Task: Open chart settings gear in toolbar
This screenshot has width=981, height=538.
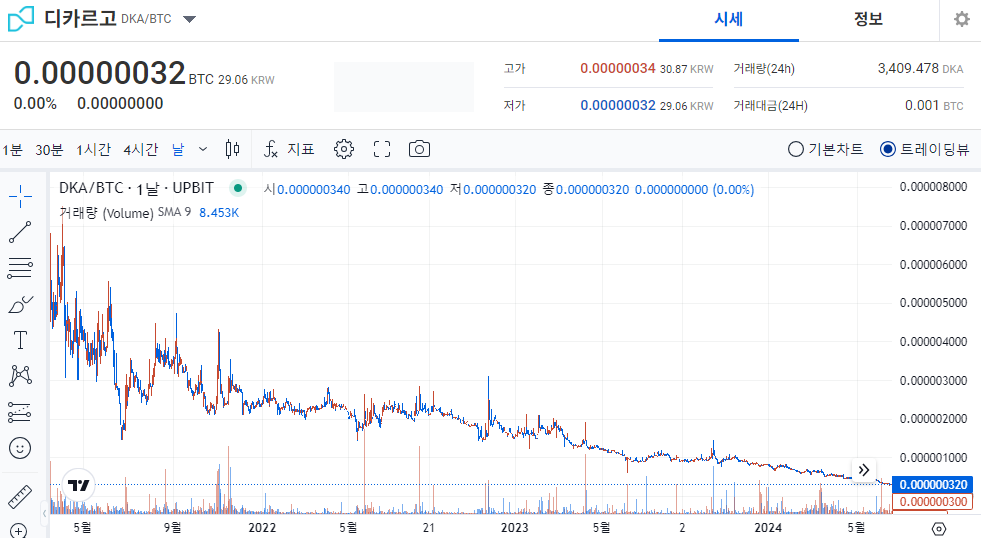Action: (343, 149)
